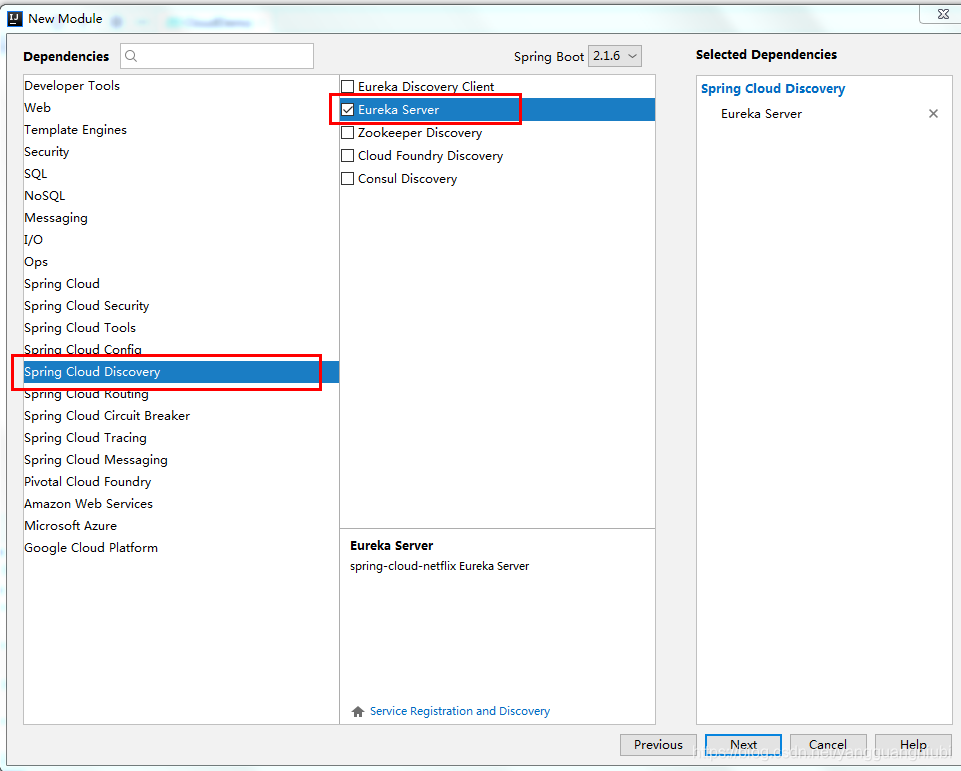Remove Eureka Server with the X icon
This screenshot has height=771, width=961.
click(x=933, y=113)
